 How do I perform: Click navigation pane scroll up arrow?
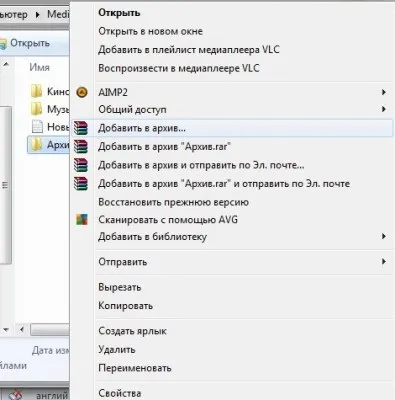[6, 64]
